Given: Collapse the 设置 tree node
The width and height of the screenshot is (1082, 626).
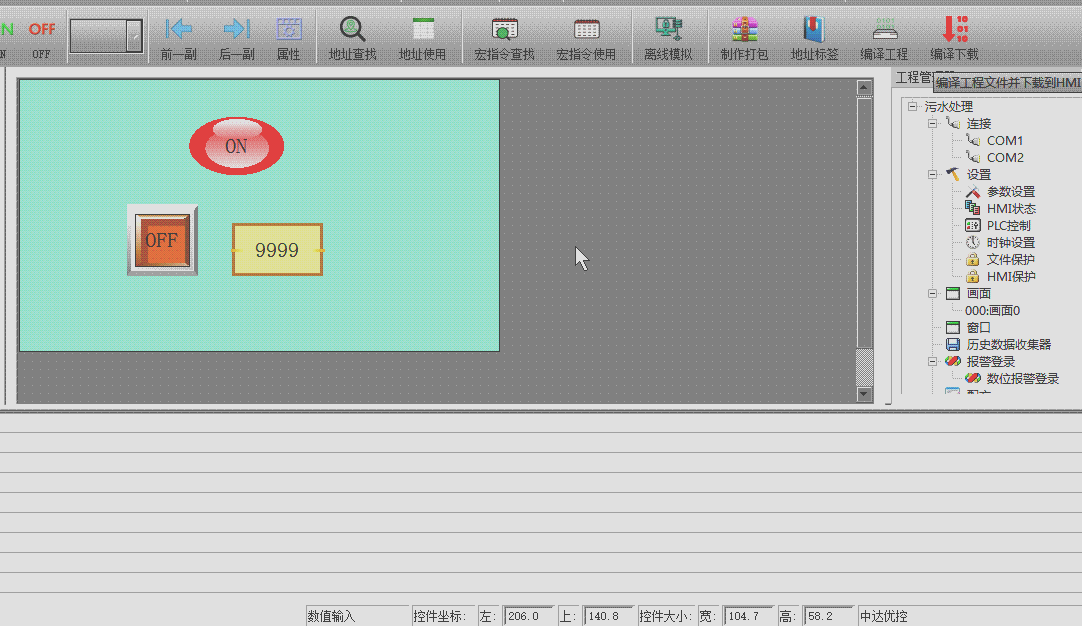Looking at the screenshot, I should pos(932,175).
